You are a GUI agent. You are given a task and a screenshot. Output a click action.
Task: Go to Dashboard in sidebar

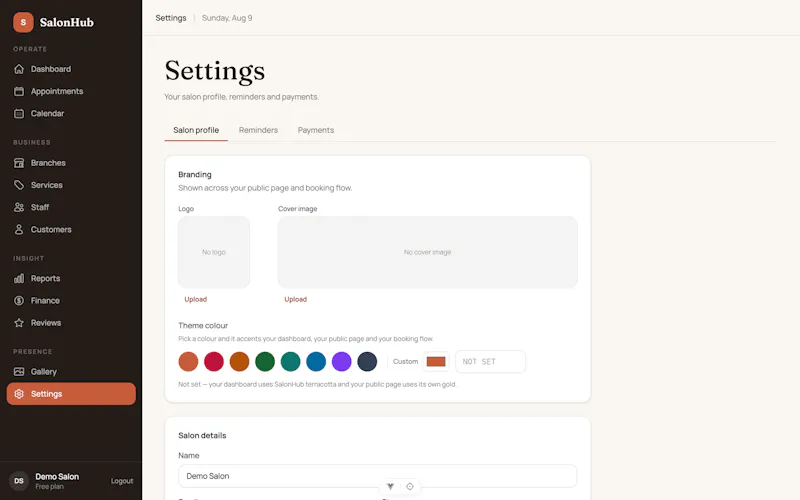71,69
